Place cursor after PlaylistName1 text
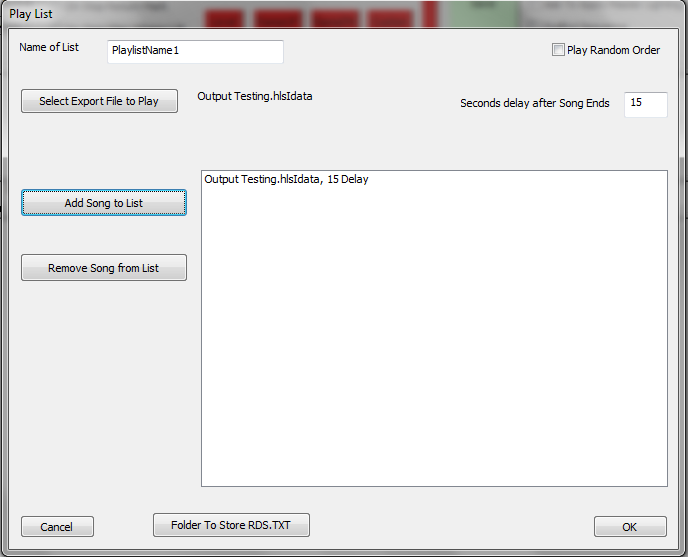Viewport: 688px width, 557px height. tap(181, 50)
